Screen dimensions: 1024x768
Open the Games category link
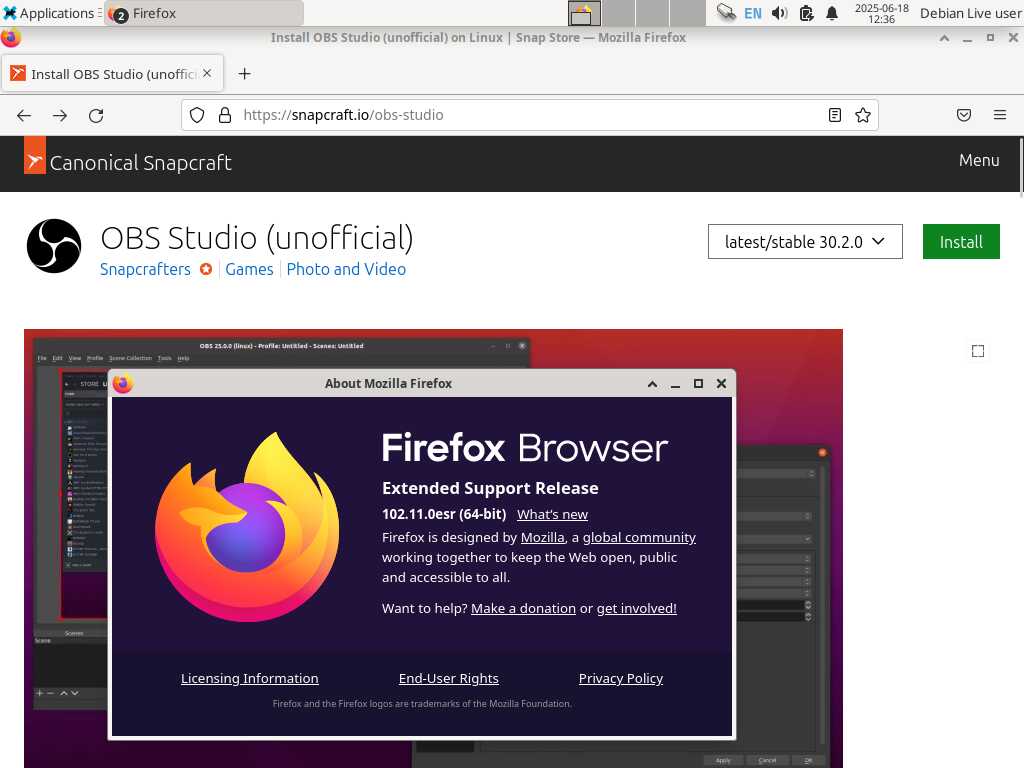tap(249, 269)
